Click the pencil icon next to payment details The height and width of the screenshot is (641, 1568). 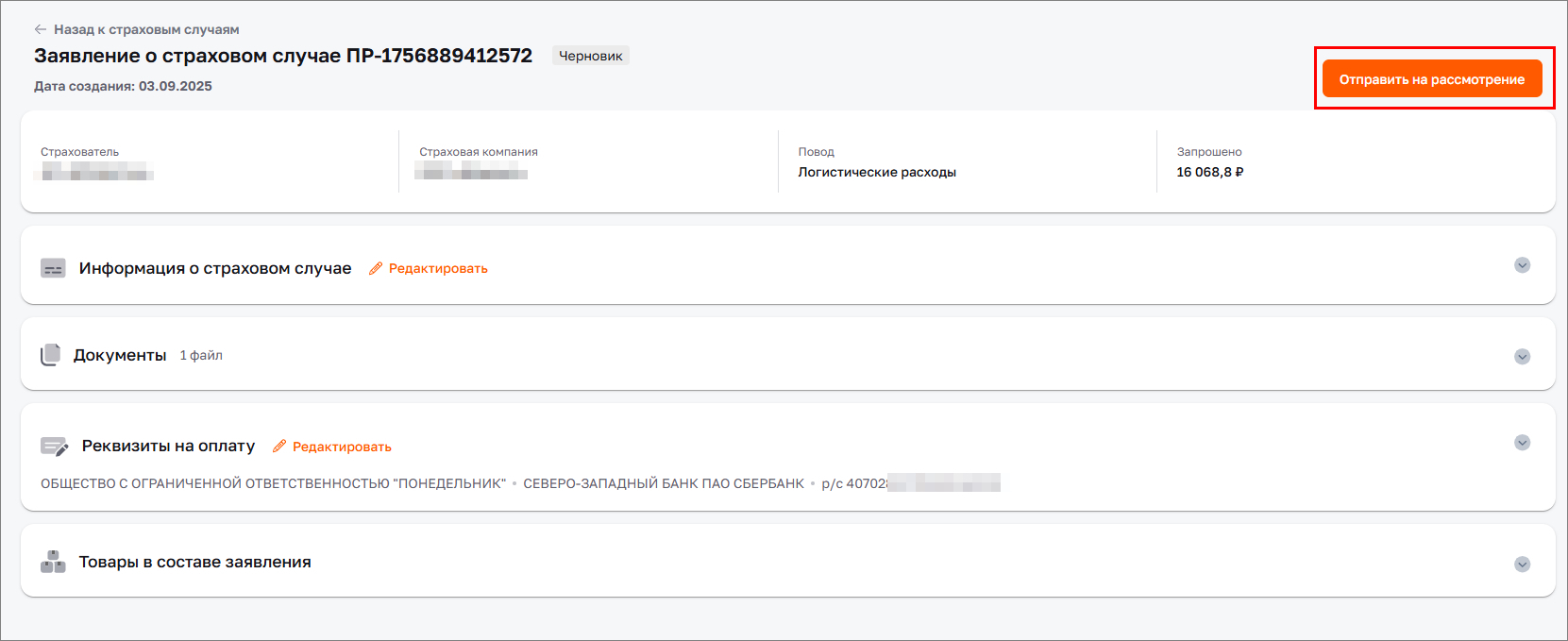point(279,447)
